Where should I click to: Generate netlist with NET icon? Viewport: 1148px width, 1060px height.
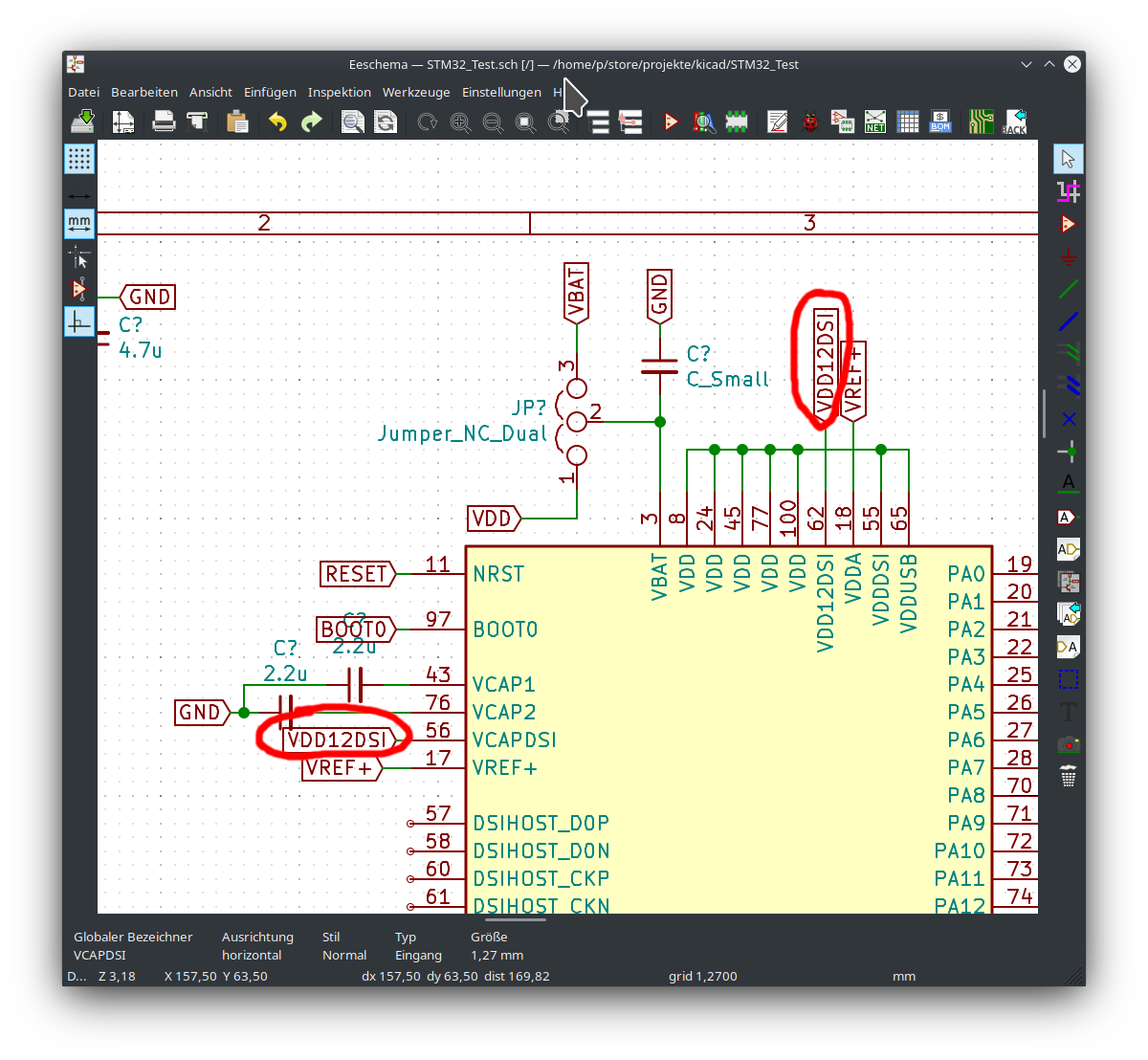pyautogui.click(x=875, y=121)
